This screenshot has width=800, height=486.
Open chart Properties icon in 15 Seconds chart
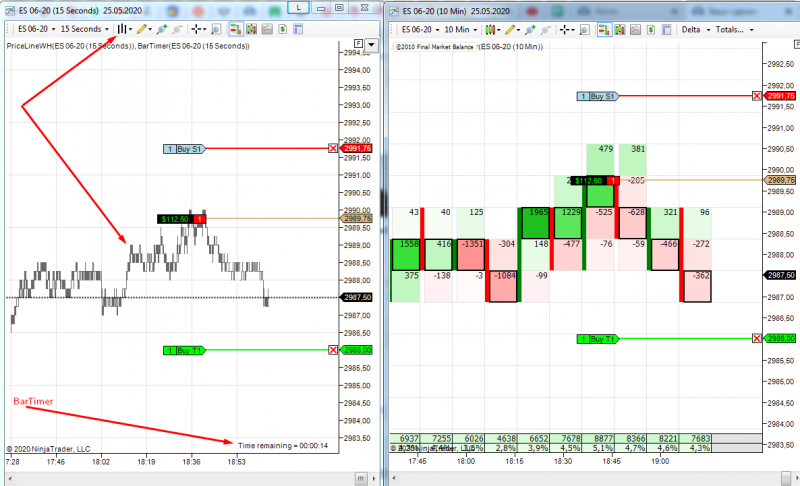pyautogui.click(x=298, y=29)
